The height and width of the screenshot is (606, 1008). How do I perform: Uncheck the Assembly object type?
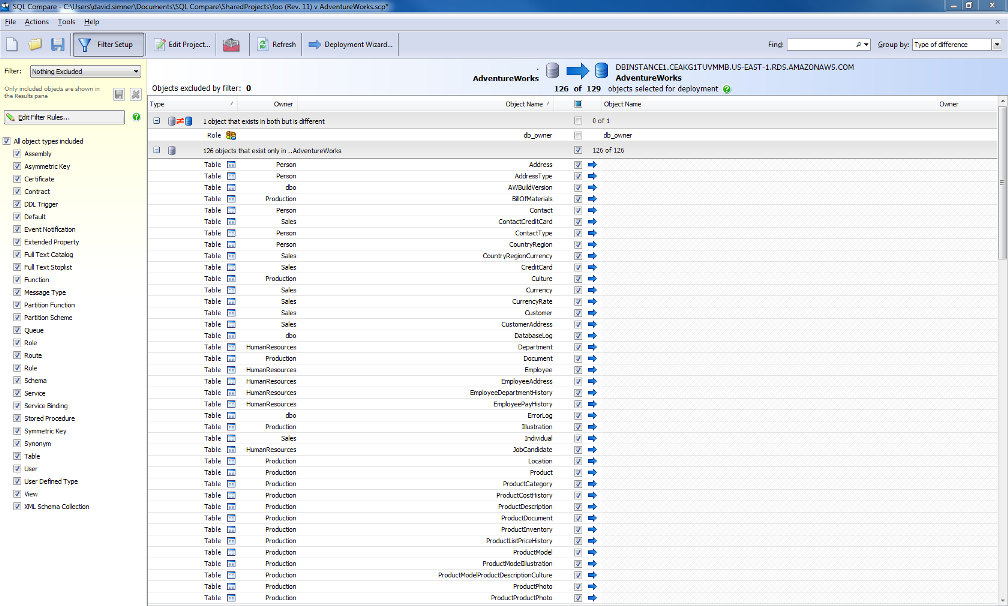17,154
